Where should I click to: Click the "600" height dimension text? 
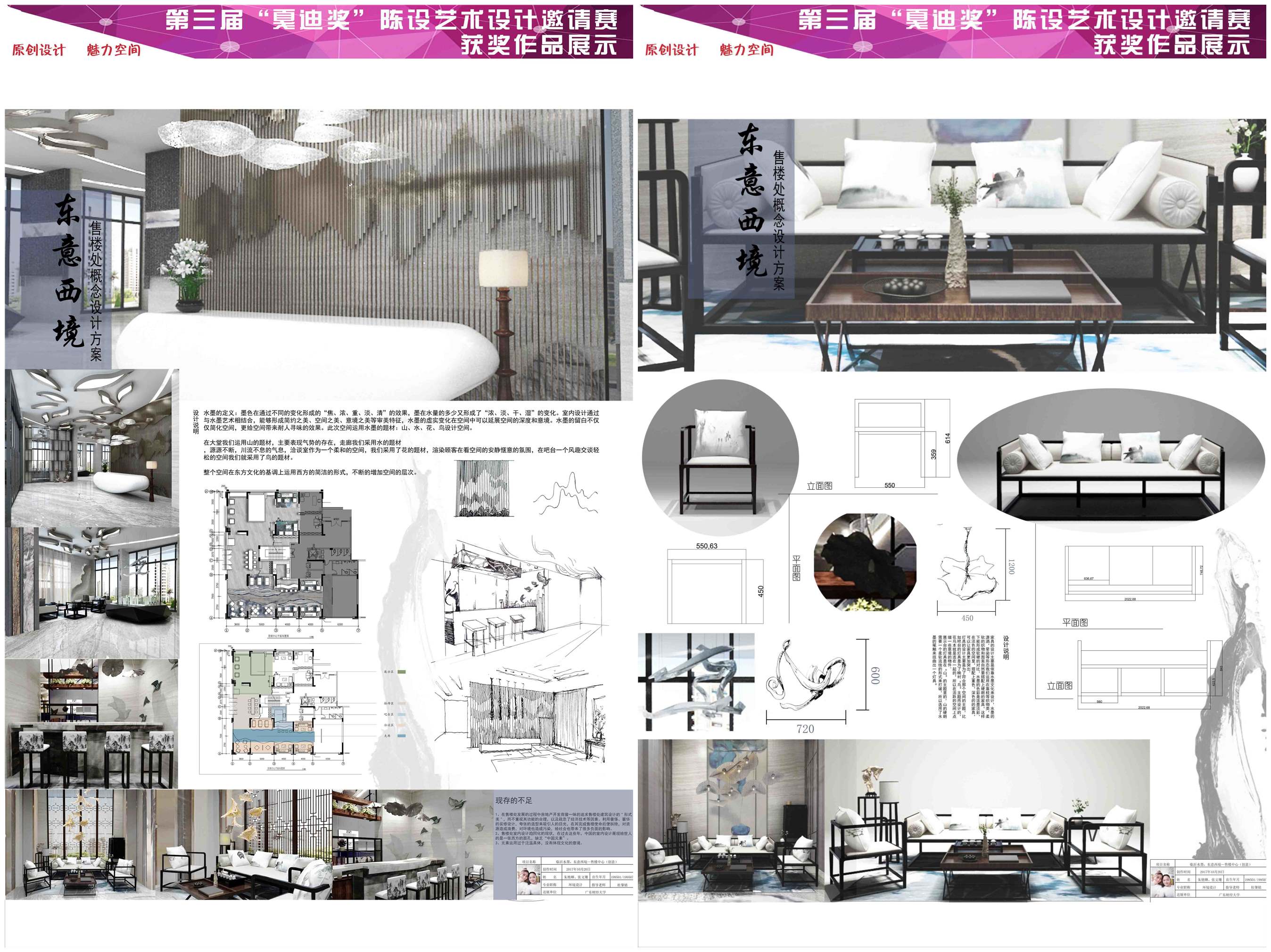coord(875,676)
